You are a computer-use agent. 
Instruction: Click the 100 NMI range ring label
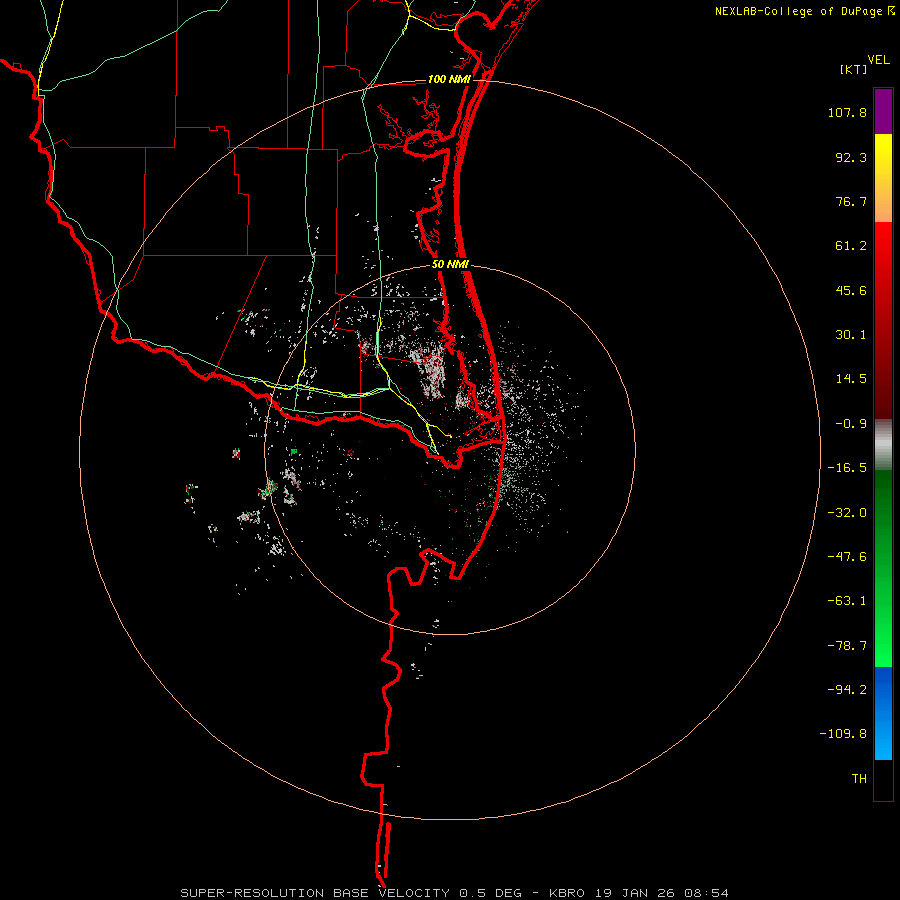pyautogui.click(x=449, y=79)
